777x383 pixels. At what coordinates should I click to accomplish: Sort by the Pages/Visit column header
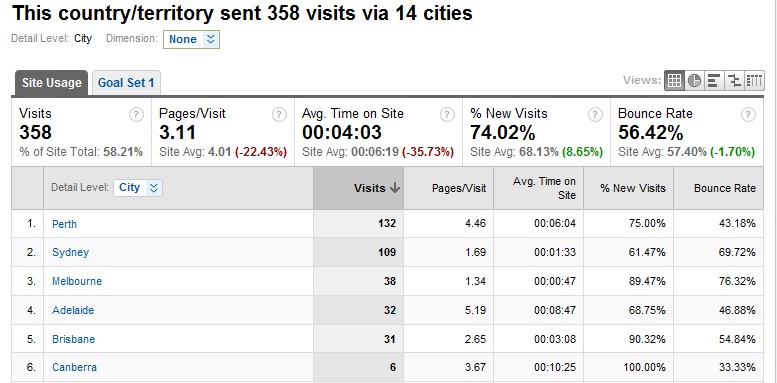click(x=459, y=188)
